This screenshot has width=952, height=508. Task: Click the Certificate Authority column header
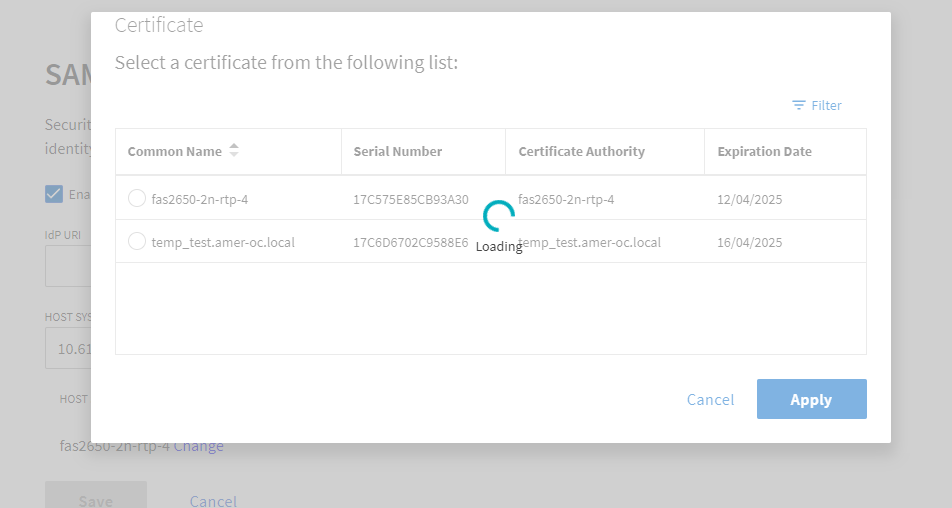click(x=581, y=152)
